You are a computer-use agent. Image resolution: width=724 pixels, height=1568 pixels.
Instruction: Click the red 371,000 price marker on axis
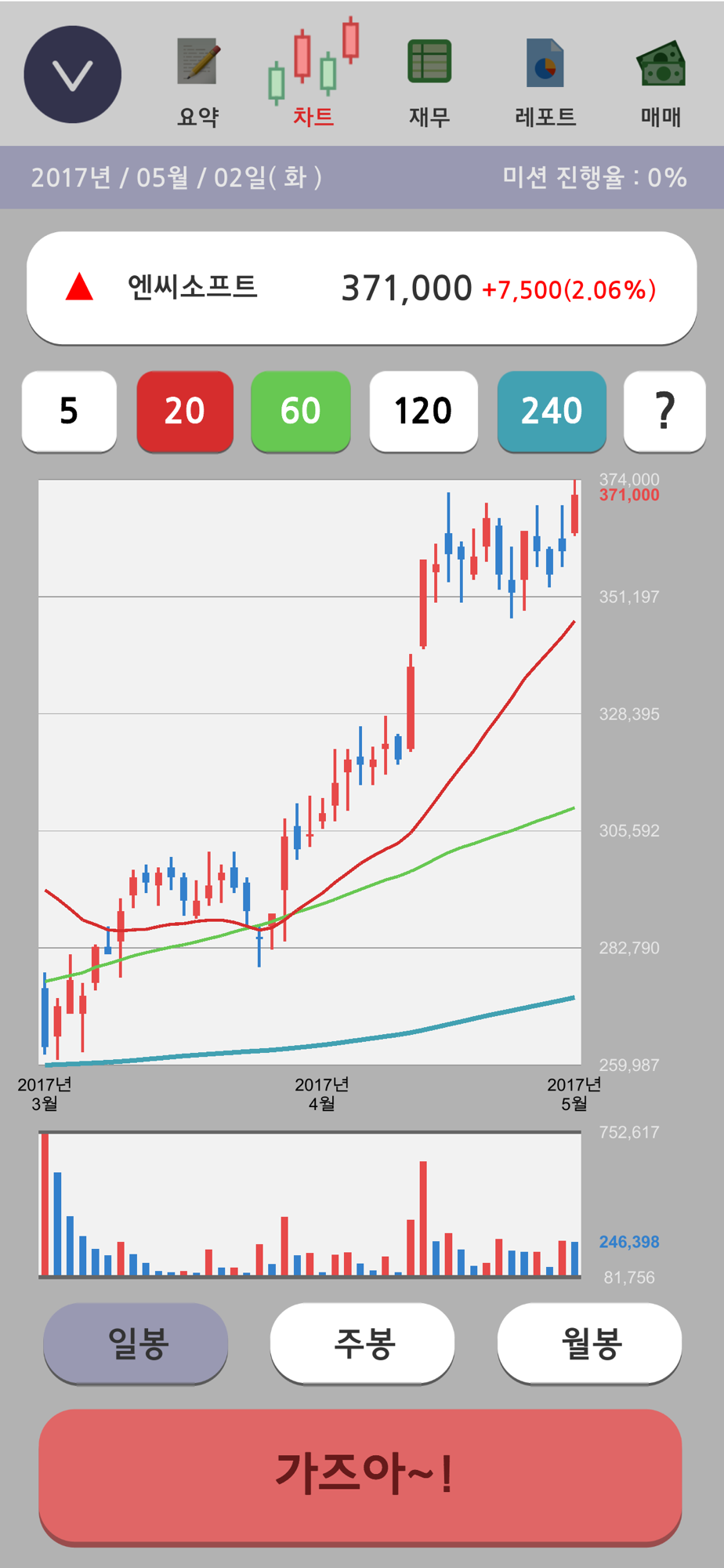pos(629,495)
